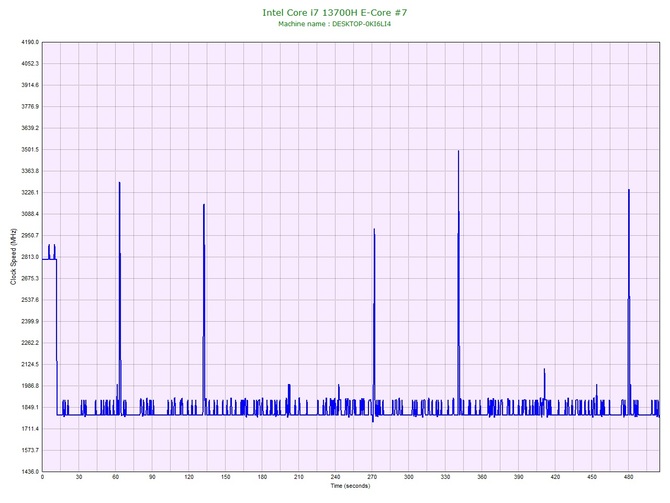
Task: Click the x-axis tick label 180
Action: click(262, 477)
